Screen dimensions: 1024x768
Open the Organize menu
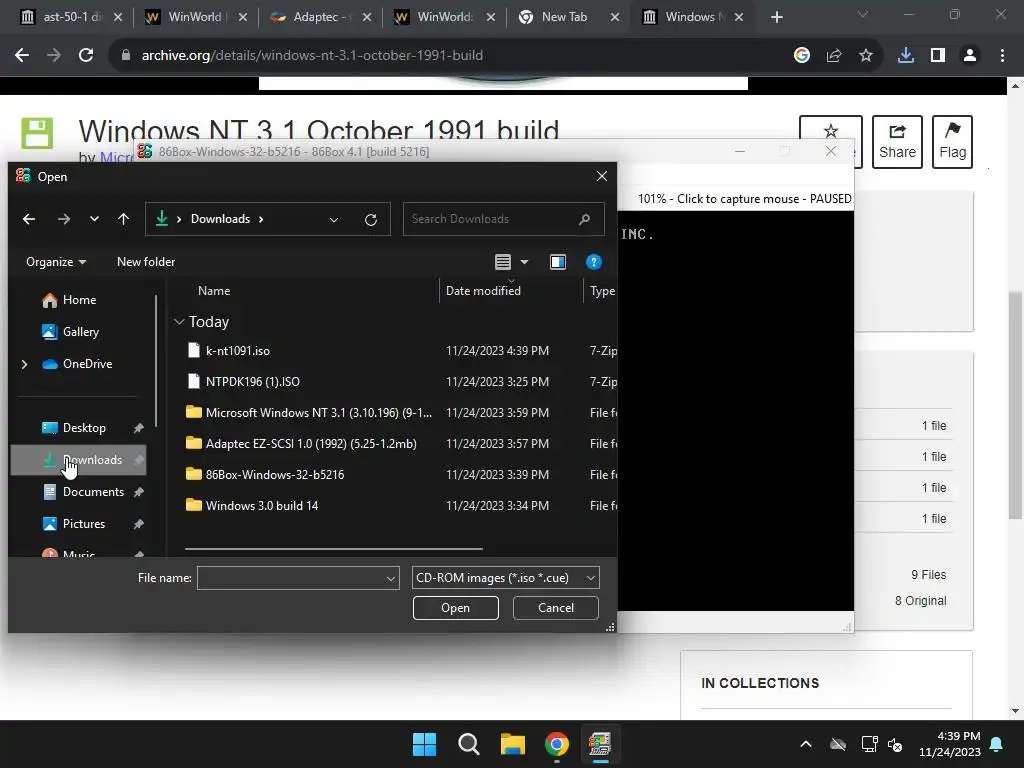coord(56,262)
